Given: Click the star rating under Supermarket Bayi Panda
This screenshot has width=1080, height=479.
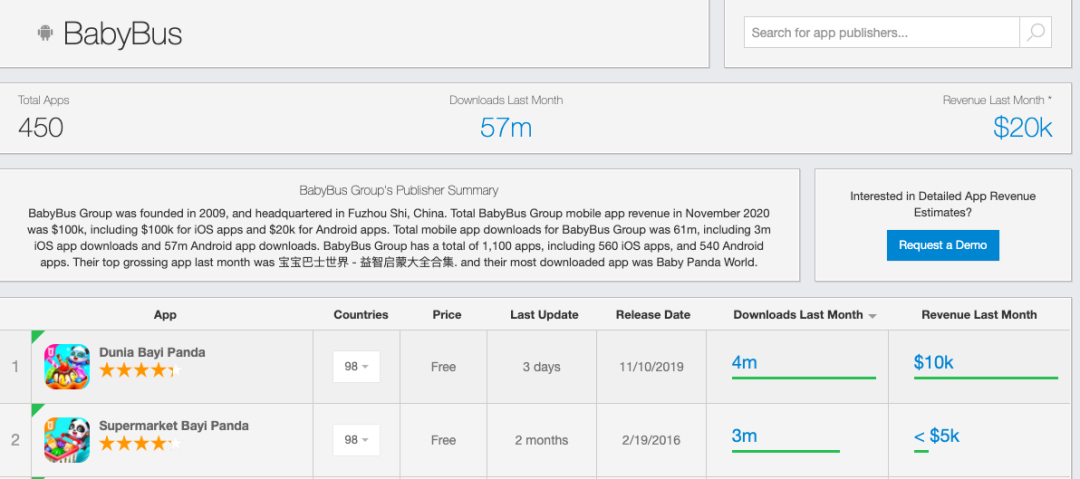Looking at the screenshot, I should [x=139, y=443].
